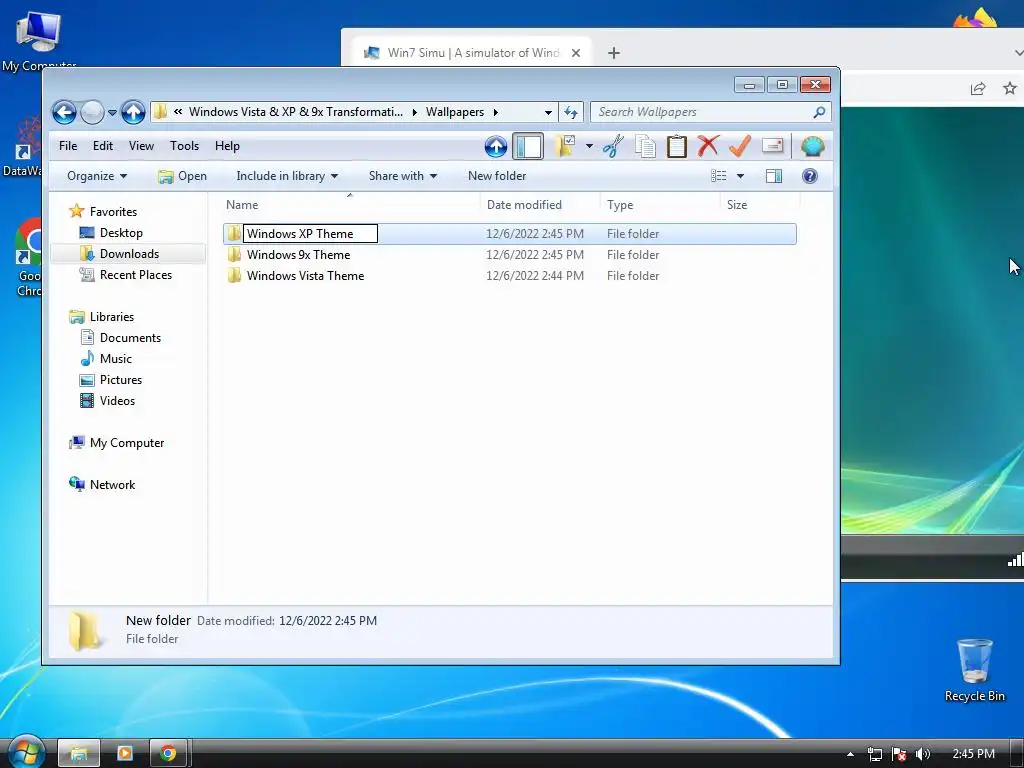Toggle the preview pane button

pos(774,176)
